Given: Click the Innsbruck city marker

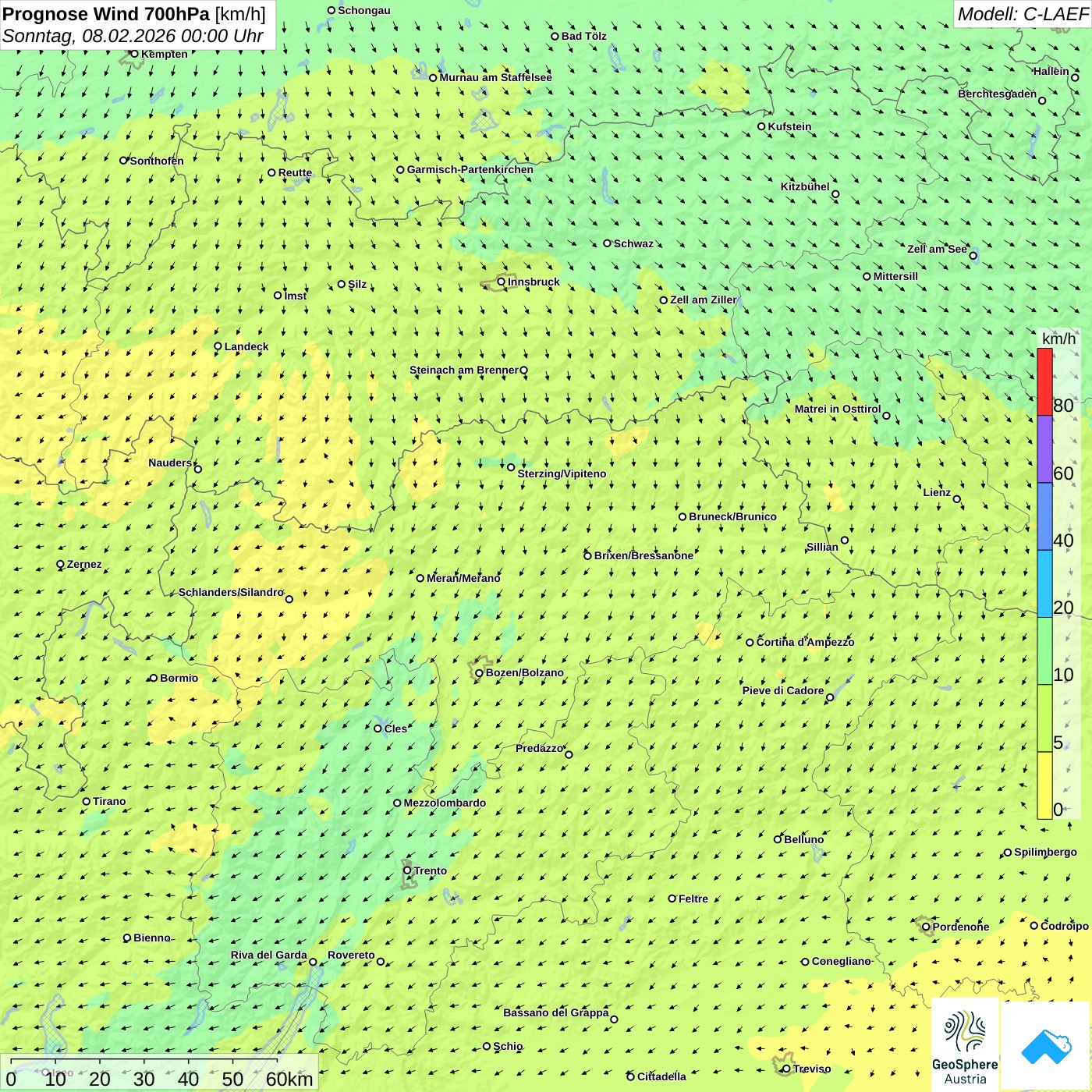Looking at the screenshot, I should 502,282.
